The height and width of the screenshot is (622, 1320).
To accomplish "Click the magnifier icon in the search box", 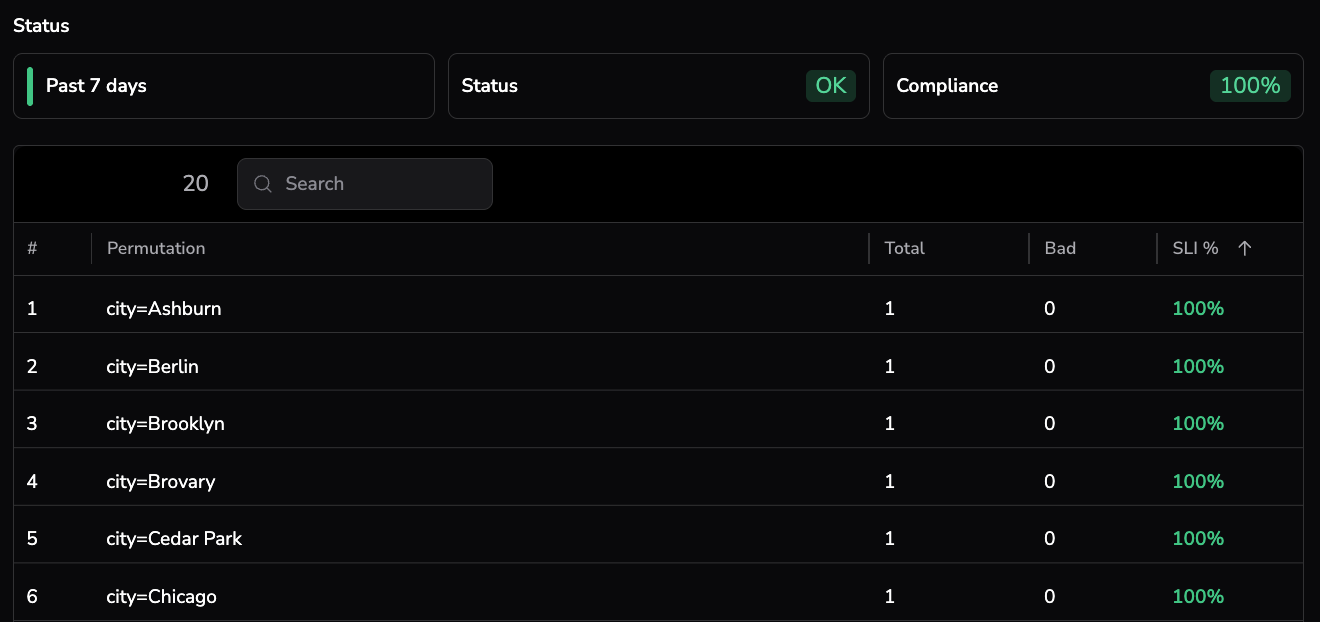I will (263, 184).
